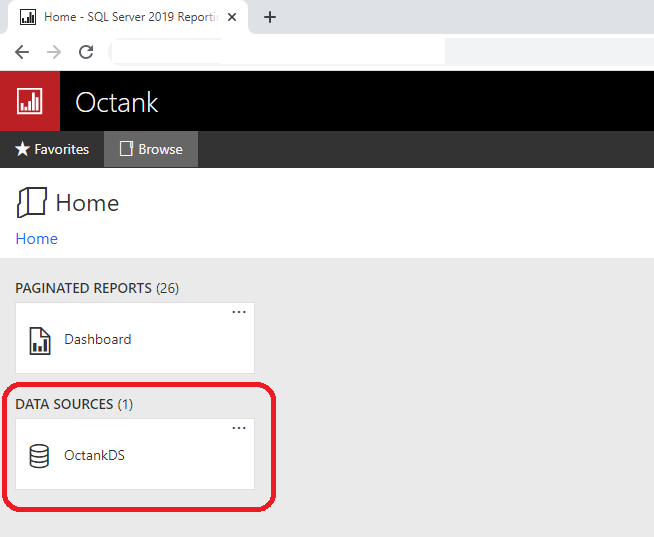Viewport: 654px width, 537px height.
Task: Open the Favorites tab
Action: [x=52, y=149]
